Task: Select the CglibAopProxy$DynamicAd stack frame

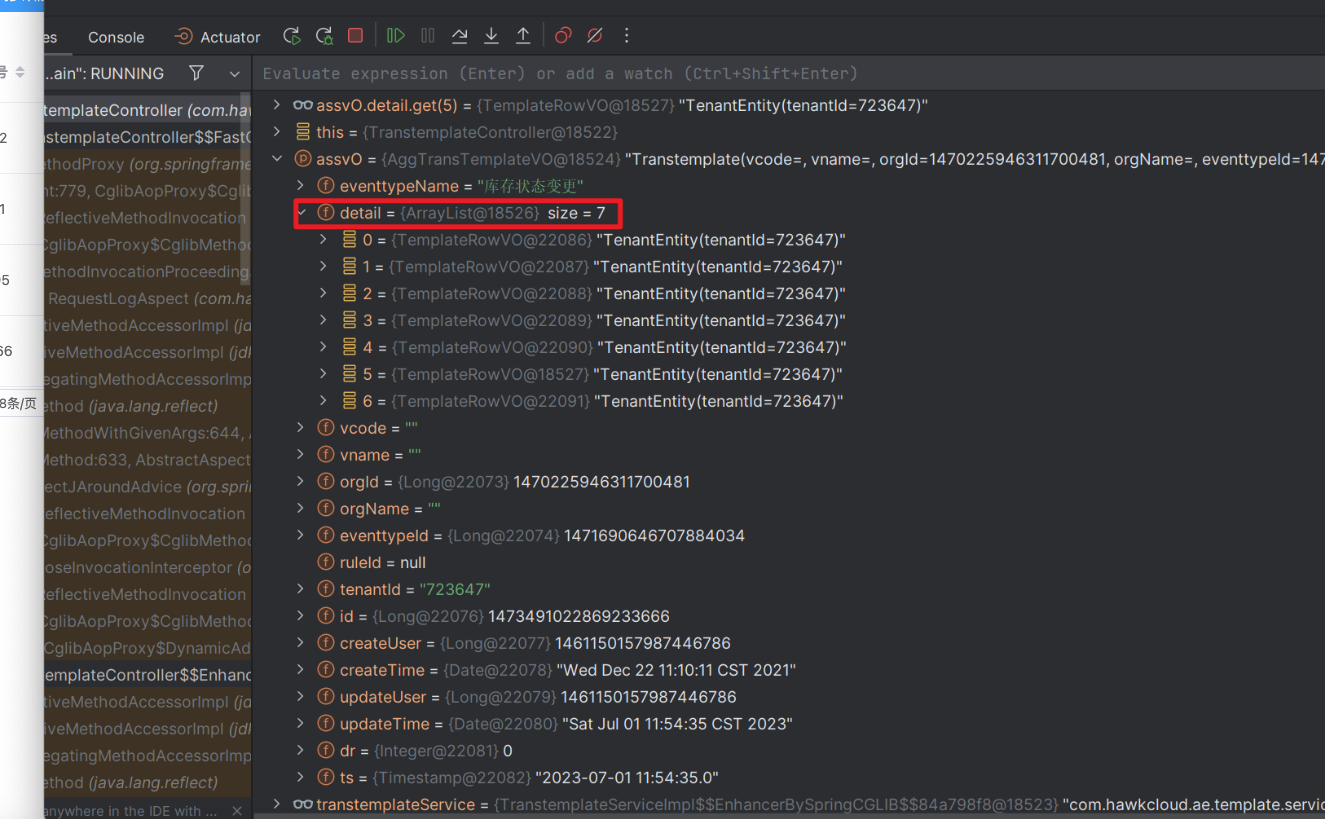Action: coord(148,648)
